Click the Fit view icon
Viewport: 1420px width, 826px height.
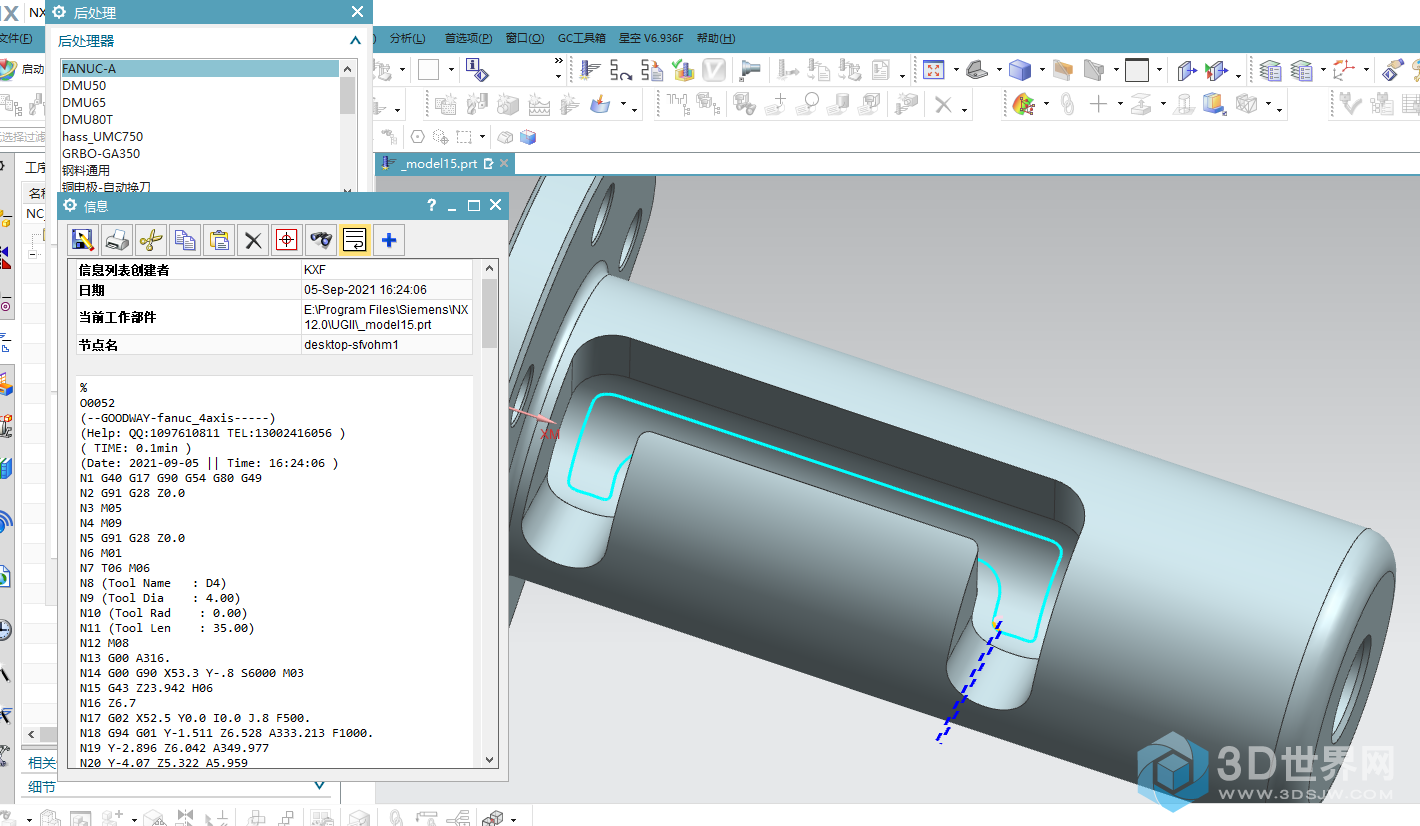click(933, 70)
